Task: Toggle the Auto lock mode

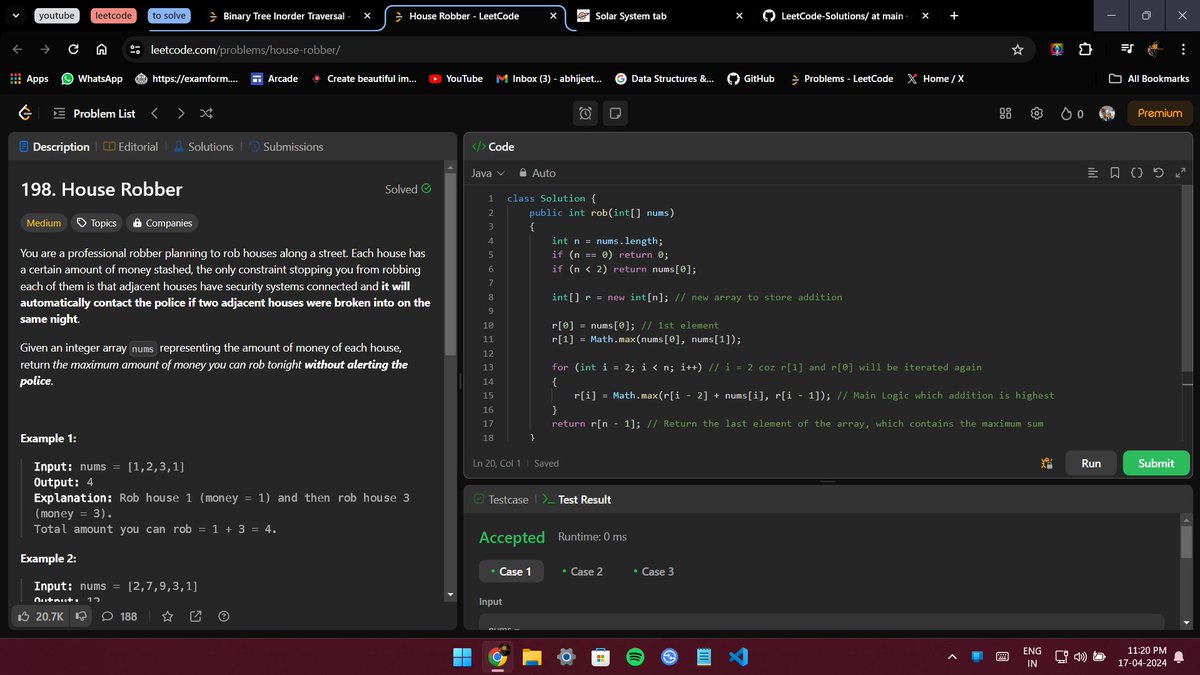Action: [537, 173]
